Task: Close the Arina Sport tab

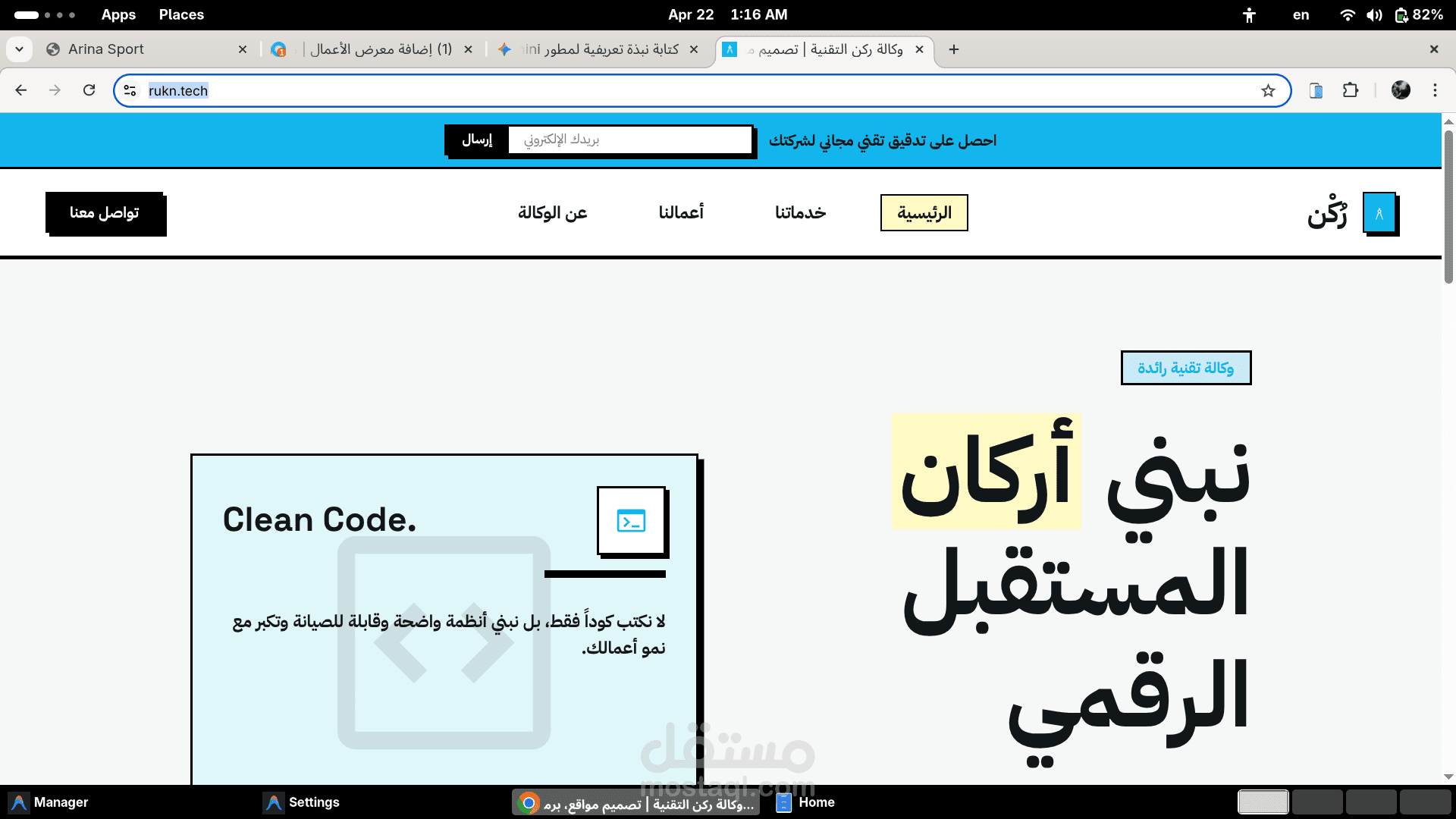Action: [x=243, y=49]
